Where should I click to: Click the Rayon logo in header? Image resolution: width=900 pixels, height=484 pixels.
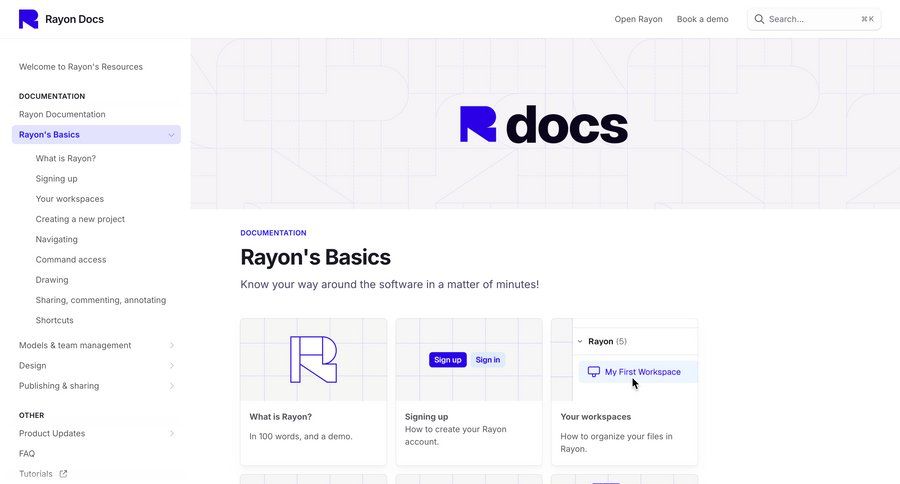pyautogui.click(x=28, y=19)
